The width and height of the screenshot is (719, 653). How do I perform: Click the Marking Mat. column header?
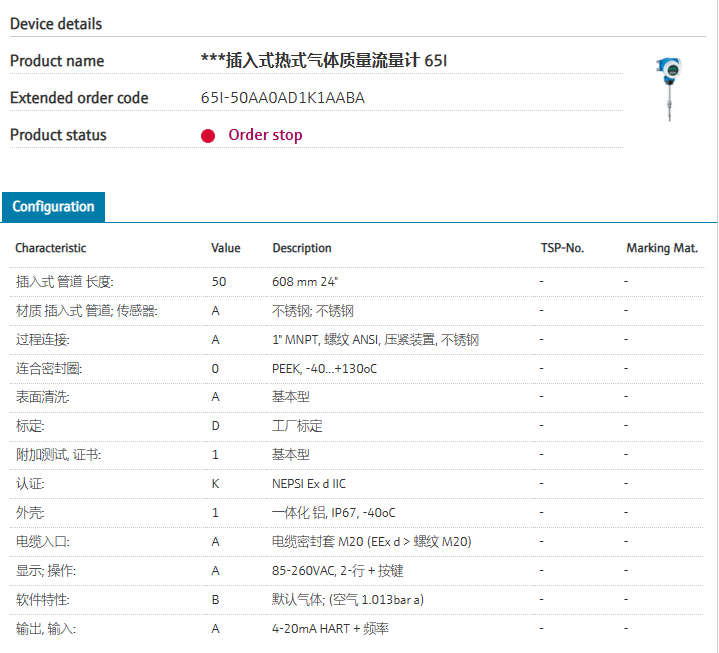click(x=662, y=248)
